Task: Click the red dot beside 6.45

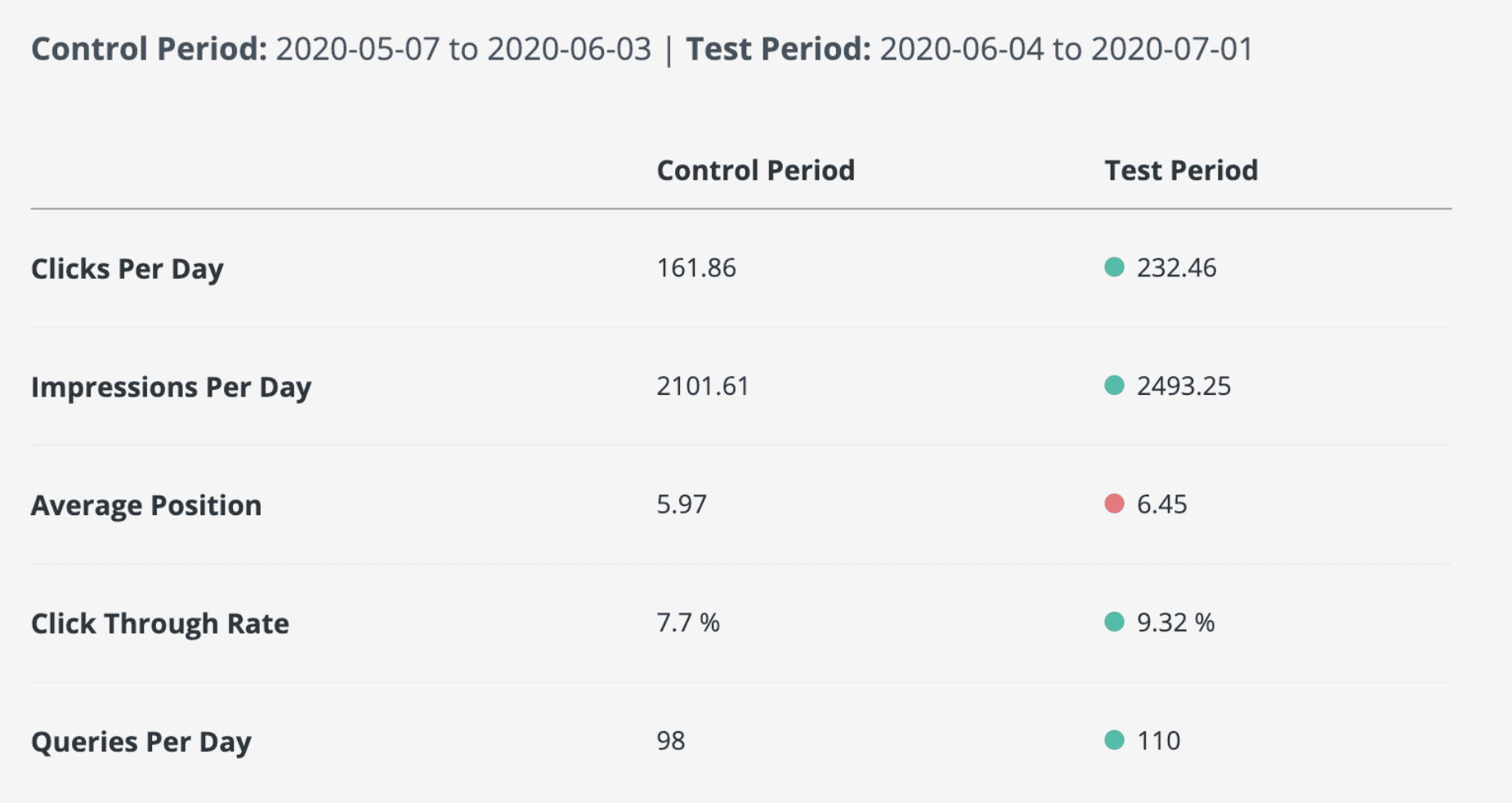Action: [x=1114, y=504]
